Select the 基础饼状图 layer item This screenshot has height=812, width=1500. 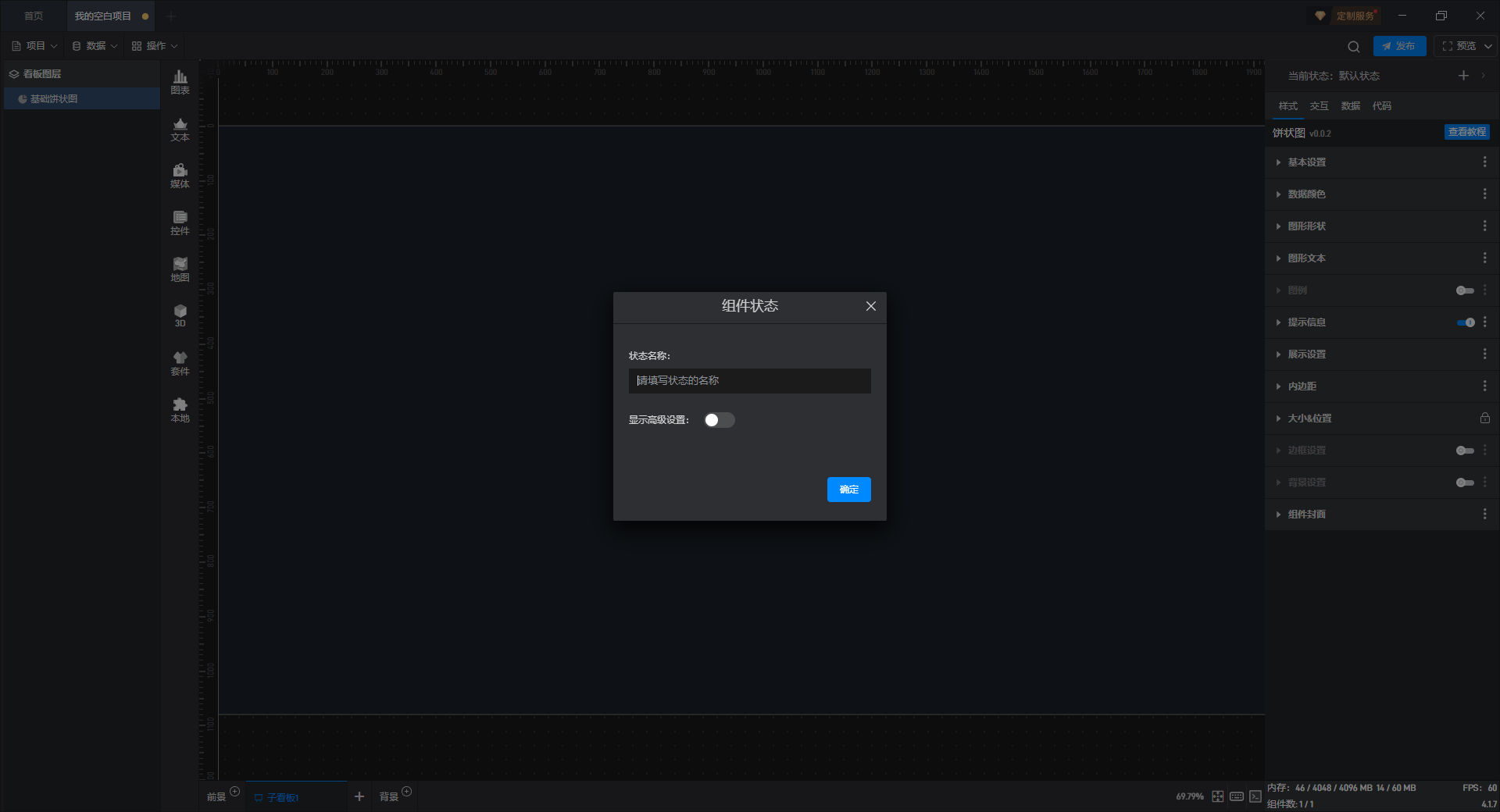click(82, 99)
